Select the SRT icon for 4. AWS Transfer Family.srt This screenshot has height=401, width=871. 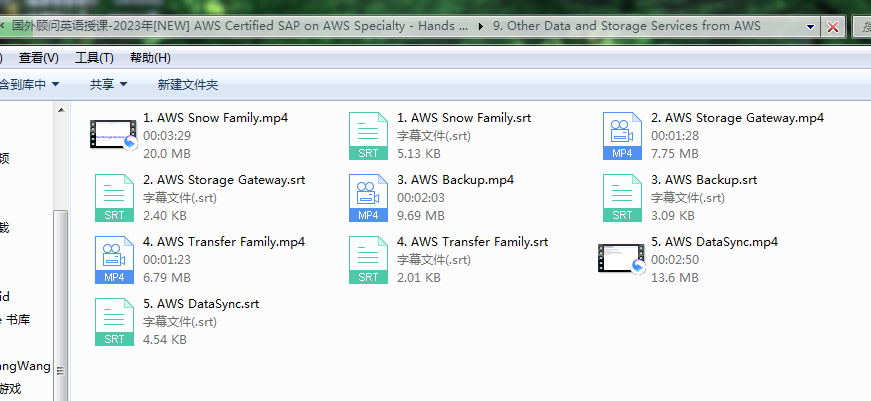368,260
